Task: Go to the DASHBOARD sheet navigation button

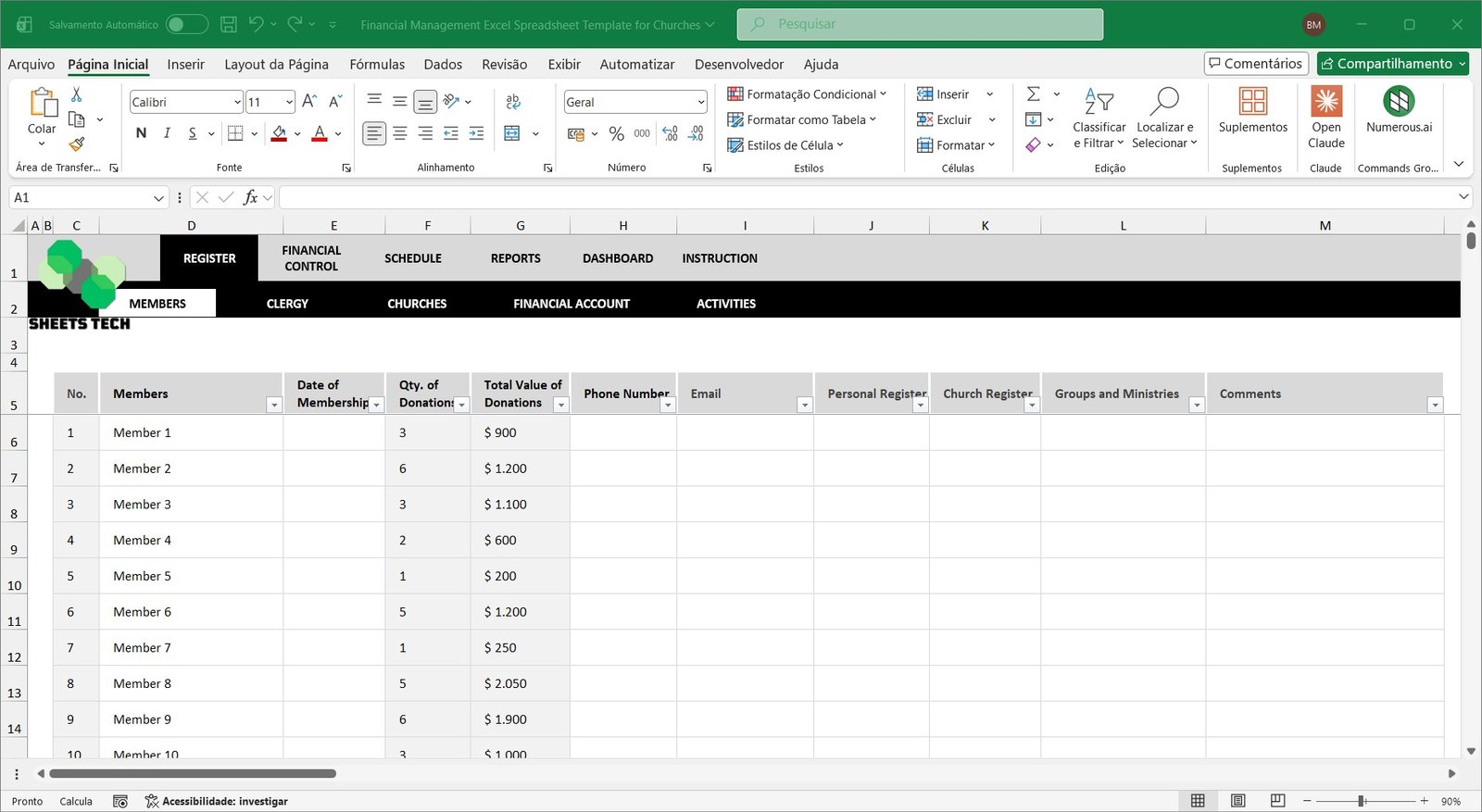Action: coord(617,258)
